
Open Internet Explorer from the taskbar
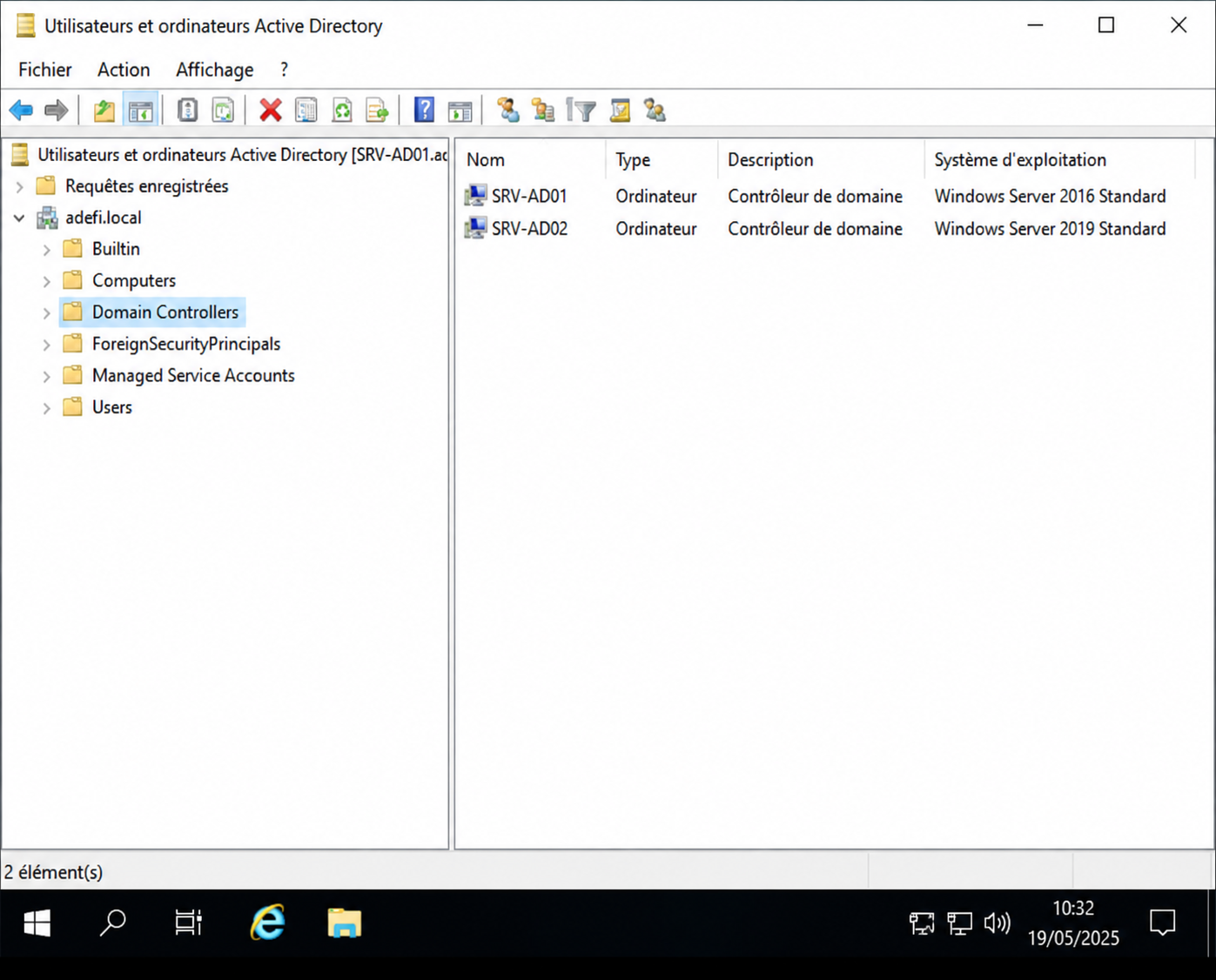[268, 923]
